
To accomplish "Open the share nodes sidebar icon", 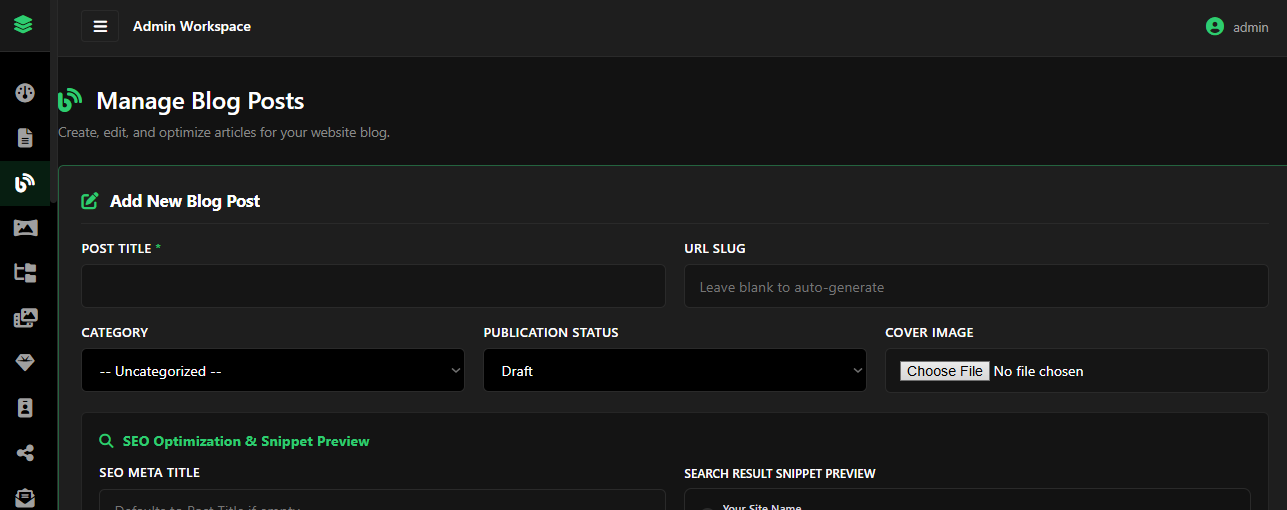I will pyautogui.click(x=25, y=453).
